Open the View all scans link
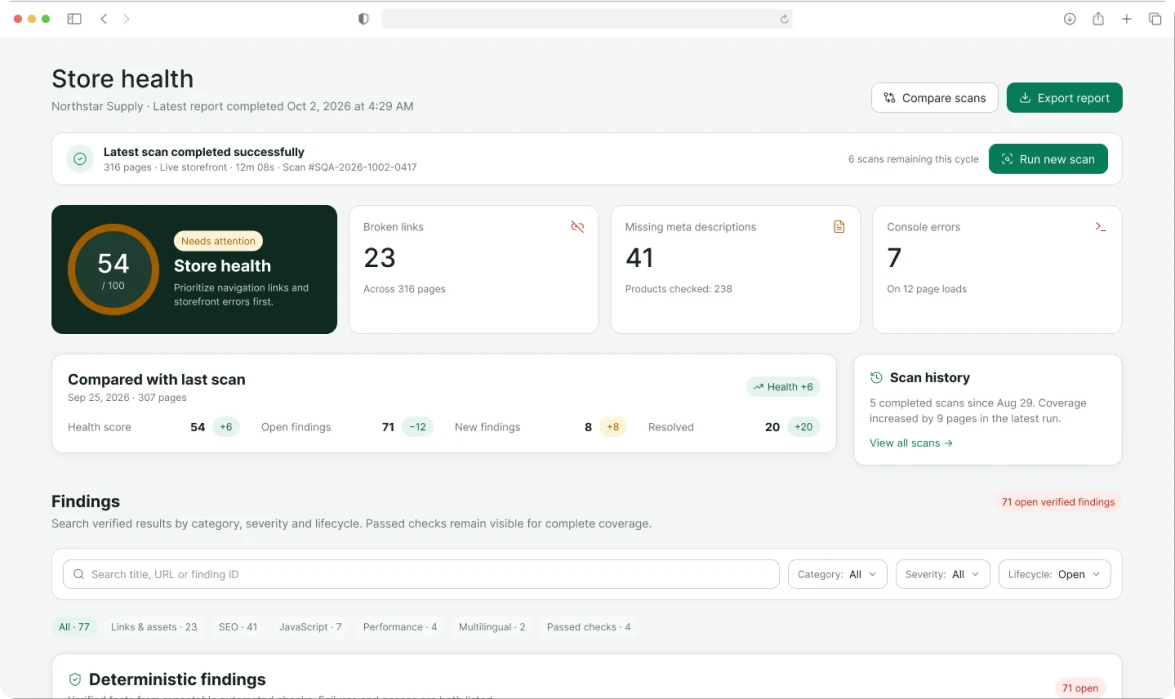 pyautogui.click(x=910, y=443)
